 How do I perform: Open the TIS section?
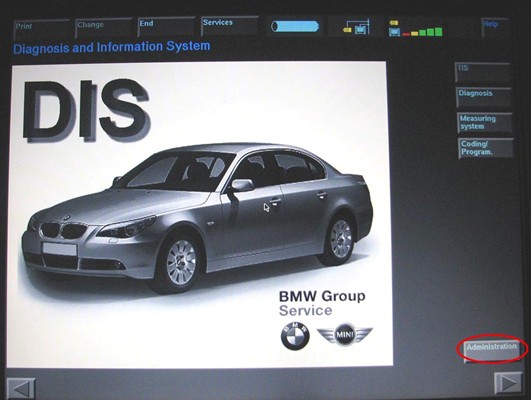(482, 72)
